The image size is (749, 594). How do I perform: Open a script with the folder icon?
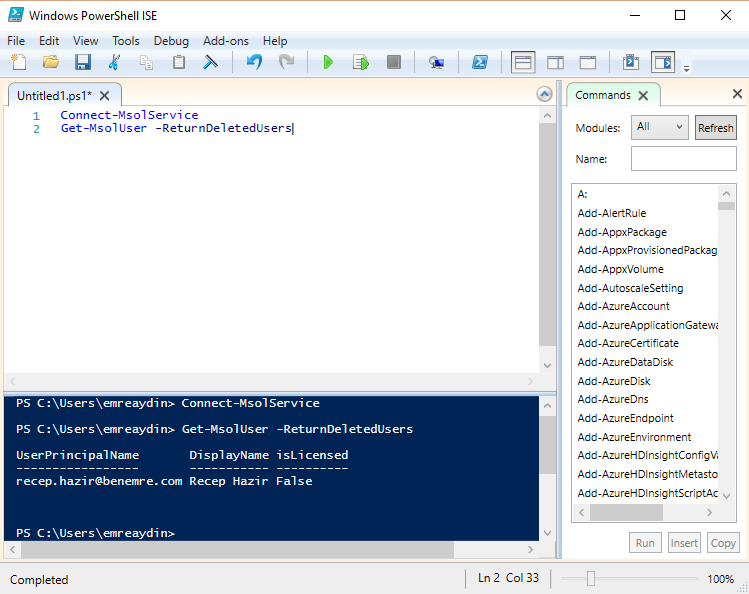pos(51,62)
